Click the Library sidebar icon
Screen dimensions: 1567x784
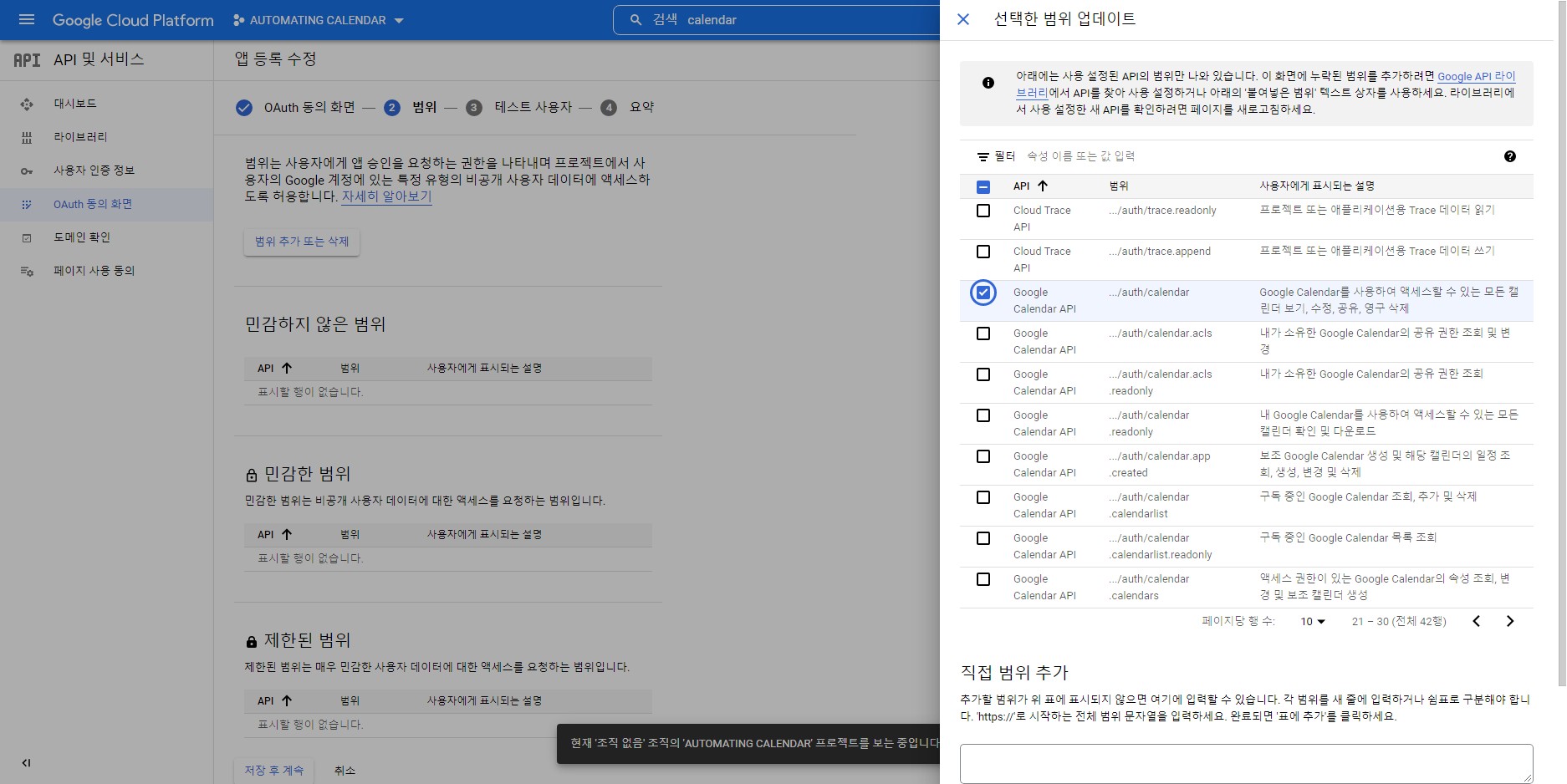[27, 137]
